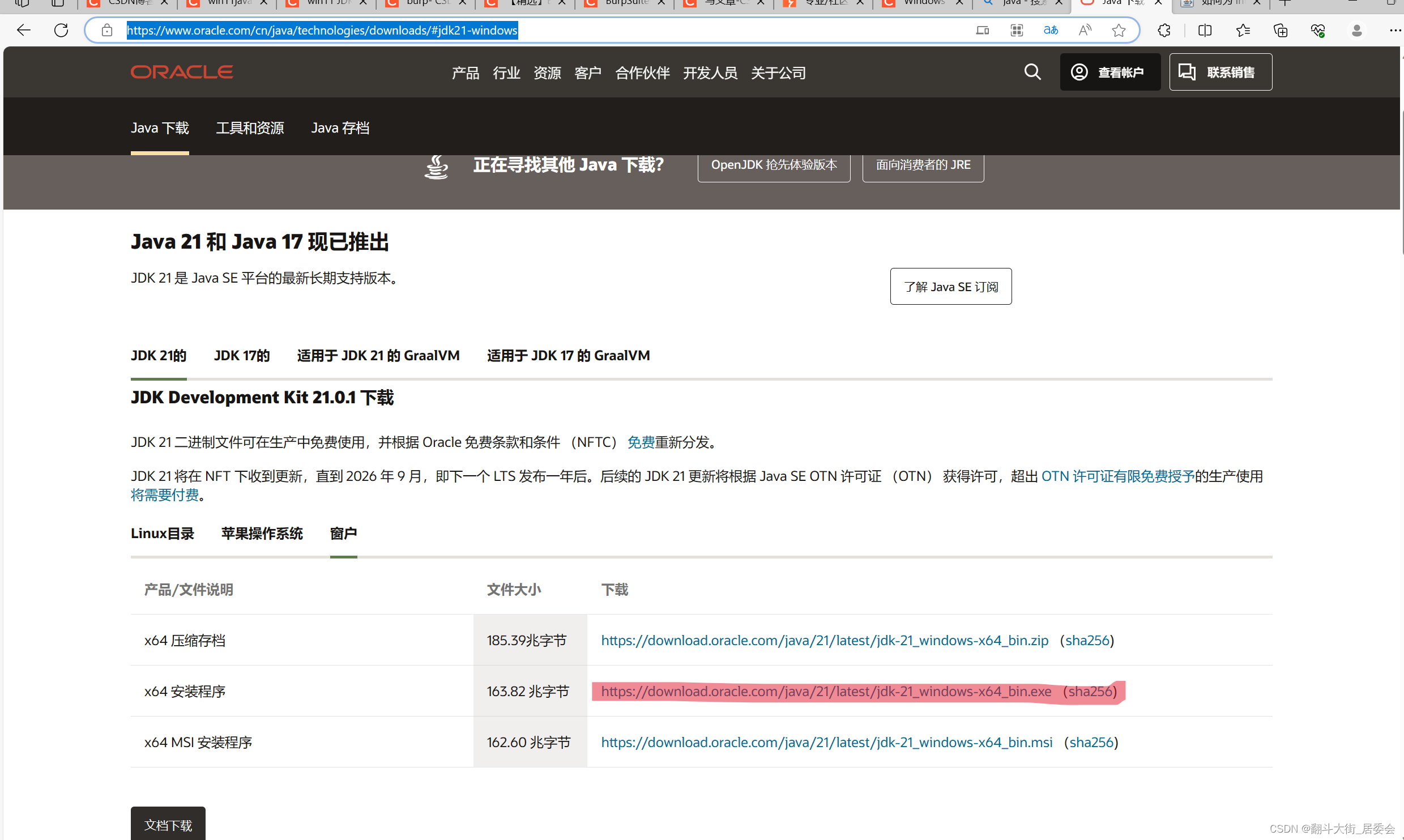
Task: Click the translate page icon
Action: point(1051,30)
